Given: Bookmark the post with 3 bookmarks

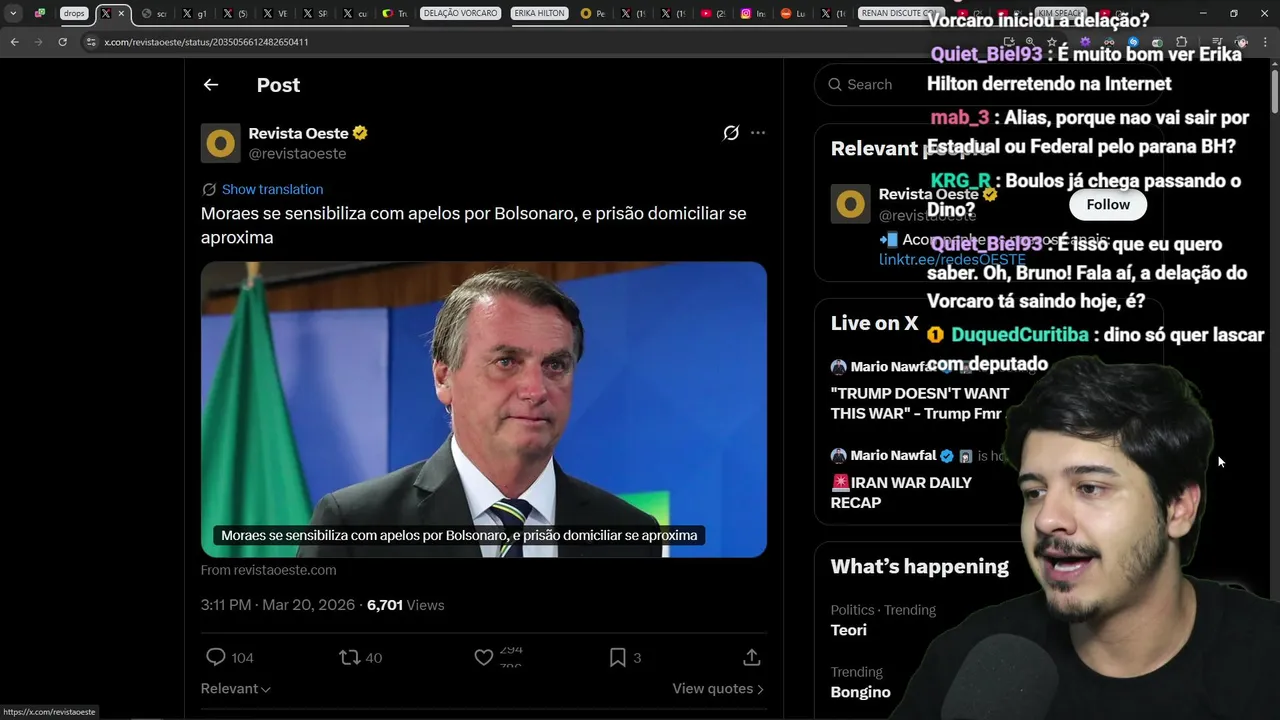Looking at the screenshot, I should (618, 657).
